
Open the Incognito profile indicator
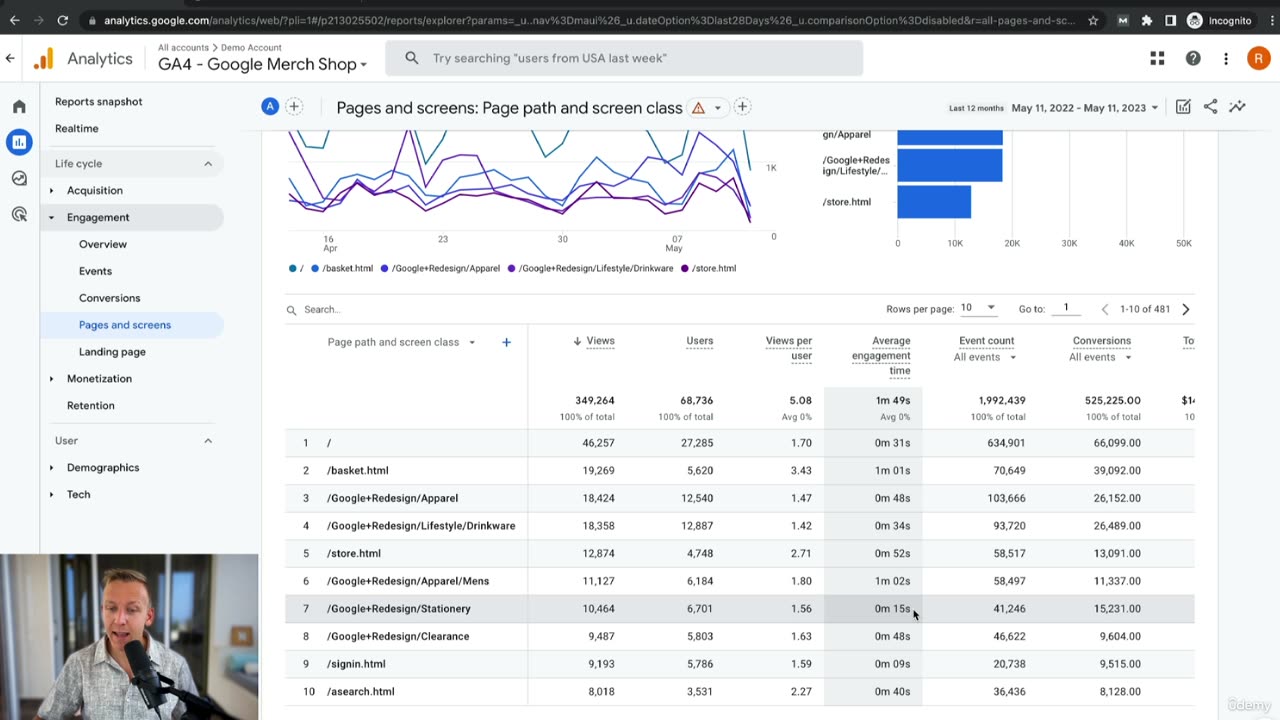1220,20
